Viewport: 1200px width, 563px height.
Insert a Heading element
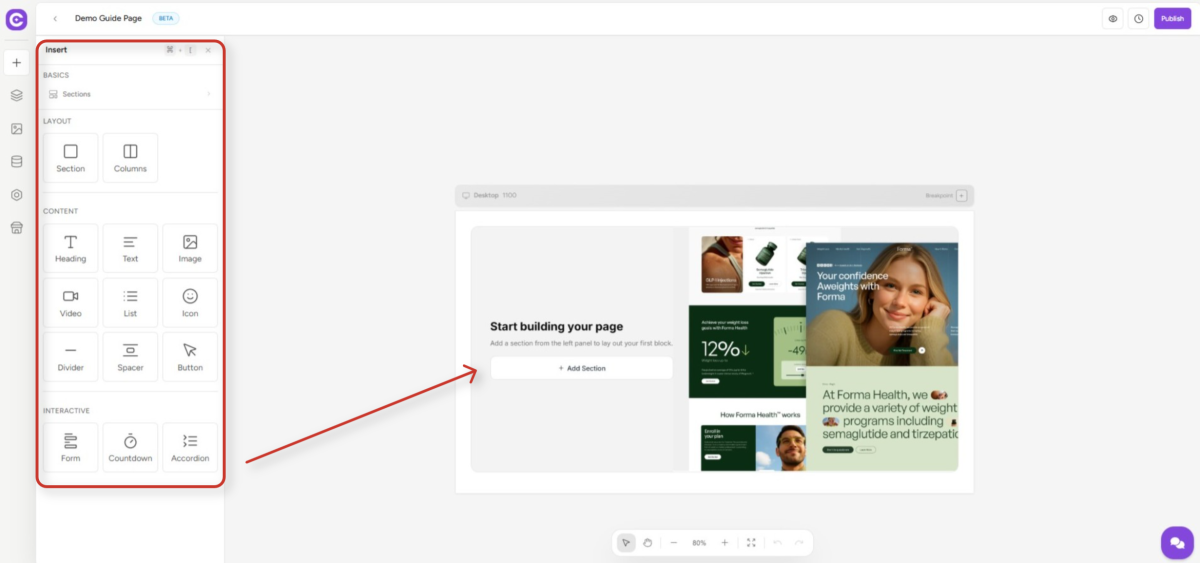tap(70, 248)
